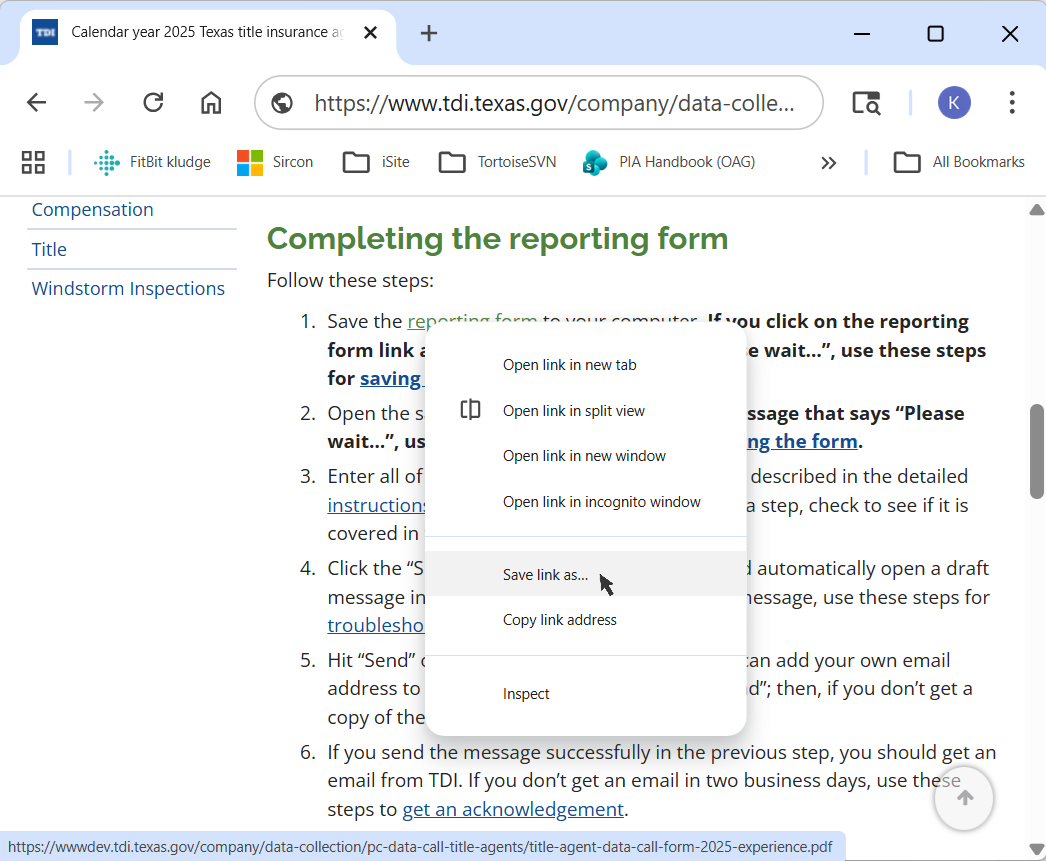This screenshot has height=861, width=1046.
Task: Open the search tabs icon
Action: click(866, 103)
